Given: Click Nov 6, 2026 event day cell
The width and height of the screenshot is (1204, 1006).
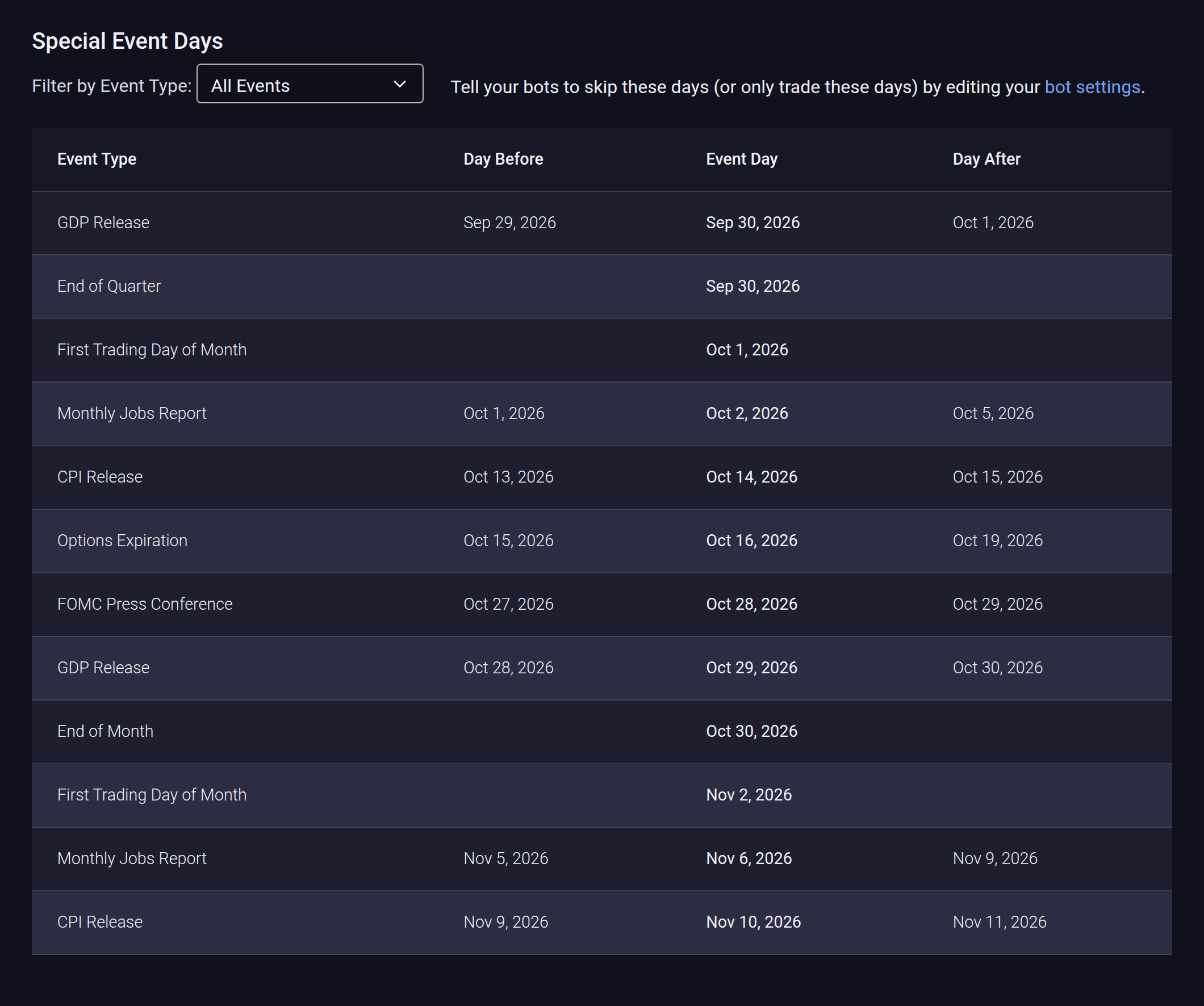Looking at the screenshot, I should tap(749, 859).
